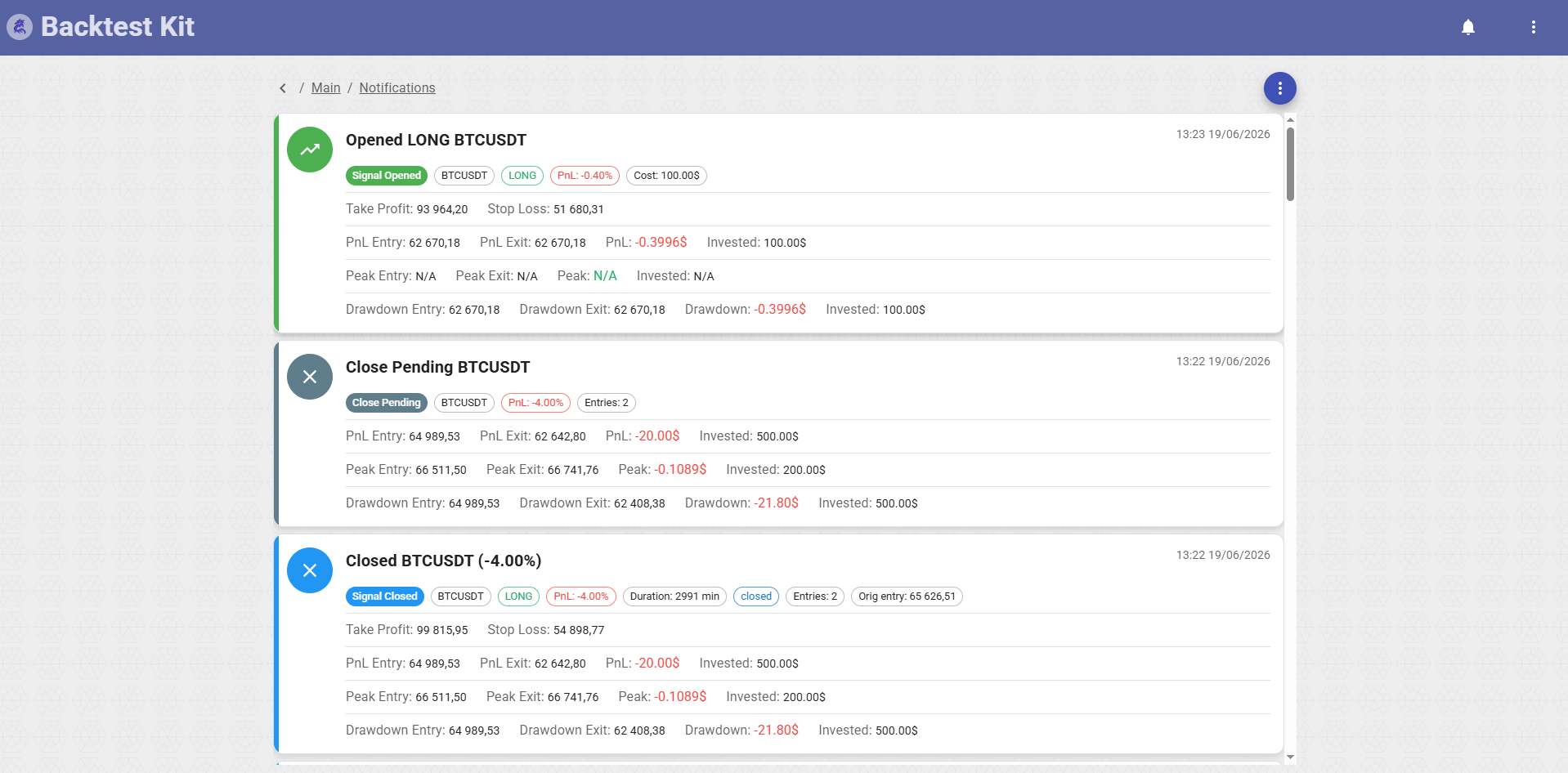The height and width of the screenshot is (773, 1568).
Task: Click the 13:23 19/06/2026 timestamp
Action: [x=1223, y=134]
